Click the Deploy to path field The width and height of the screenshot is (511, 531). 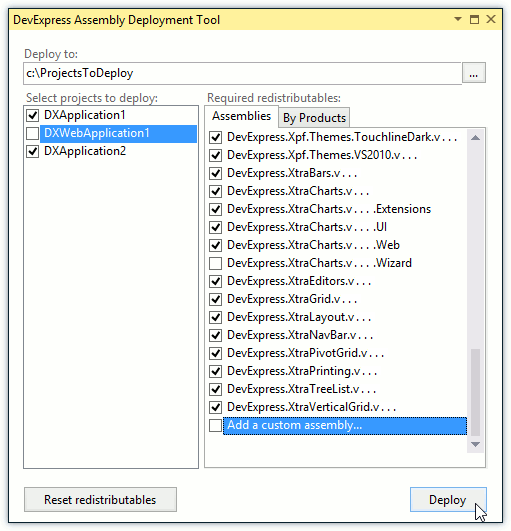click(x=242, y=73)
